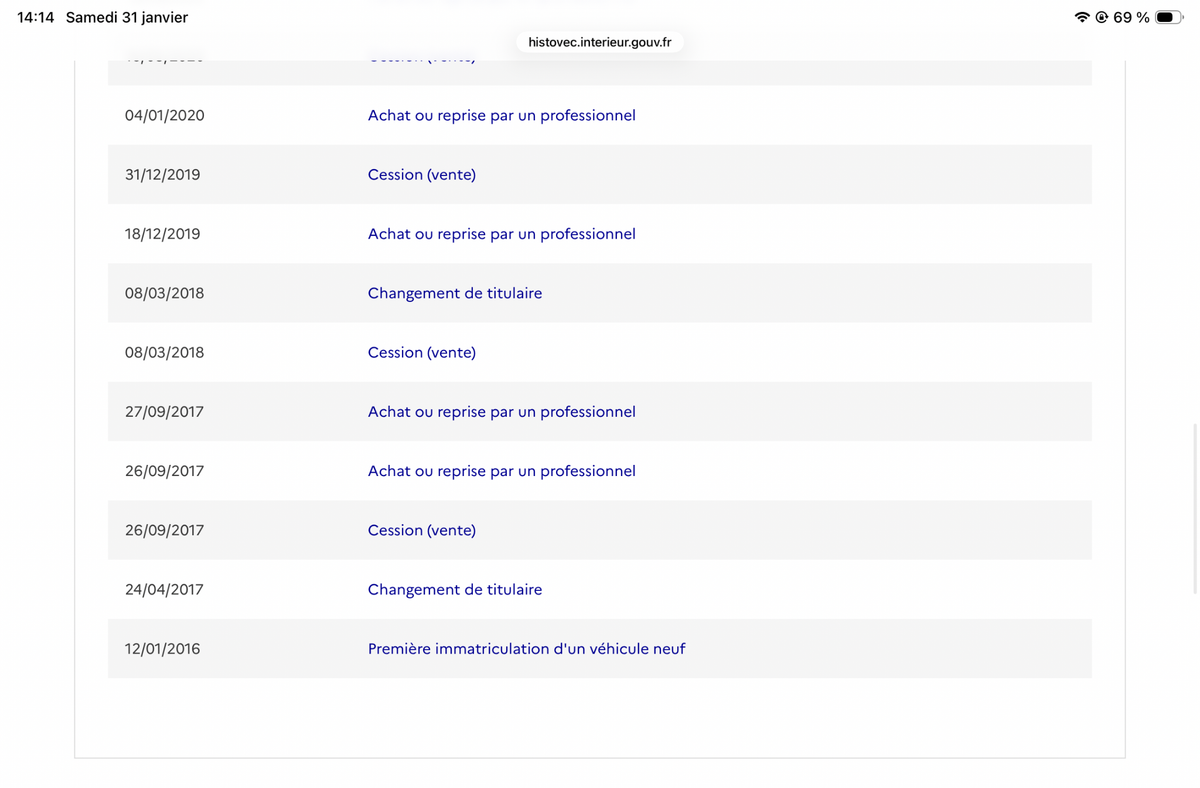Open 'Achat ou reprise' entry dated 18/12/2019
Image resolution: width=1200 pixels, height=788 pixels.
point(502,233)
